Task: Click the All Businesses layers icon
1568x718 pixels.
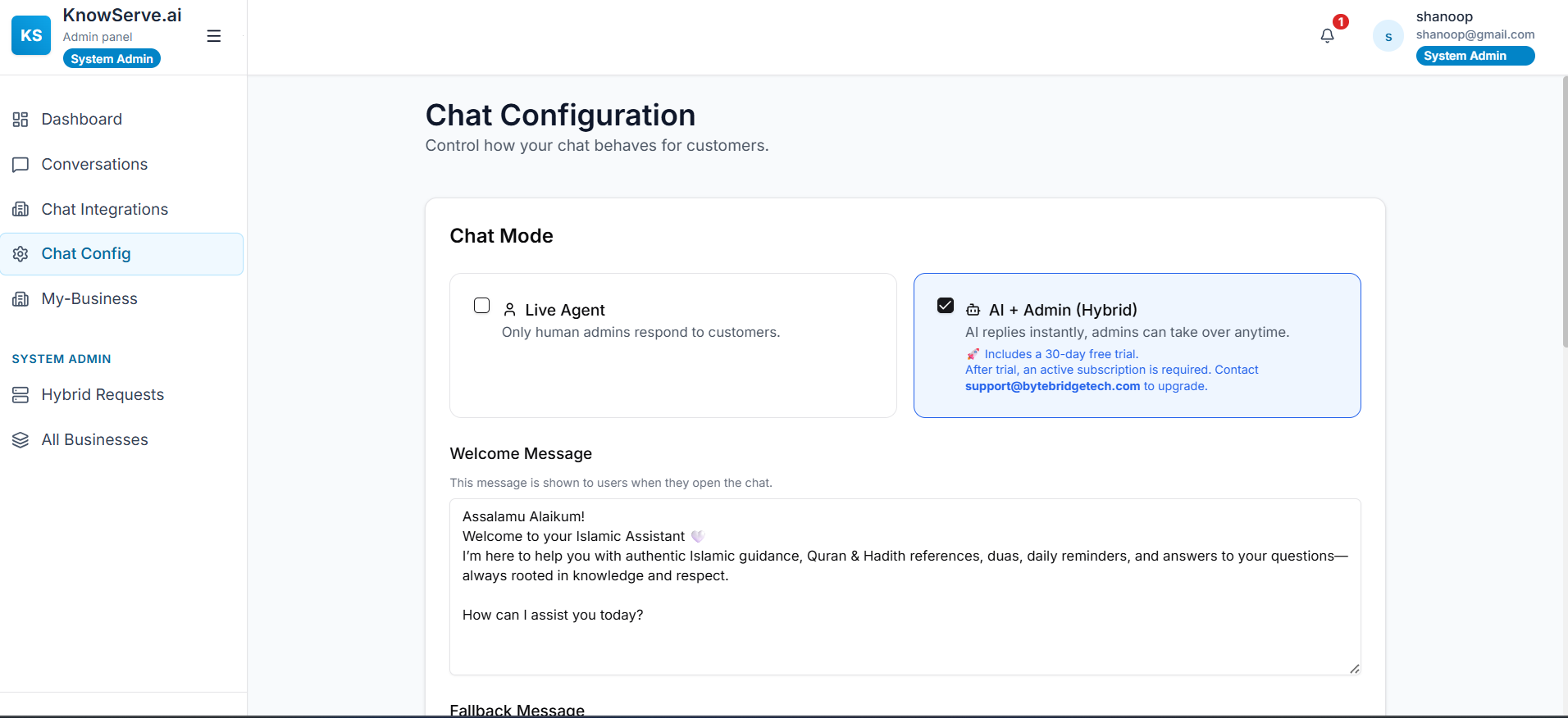Action: tap(21, 440)
